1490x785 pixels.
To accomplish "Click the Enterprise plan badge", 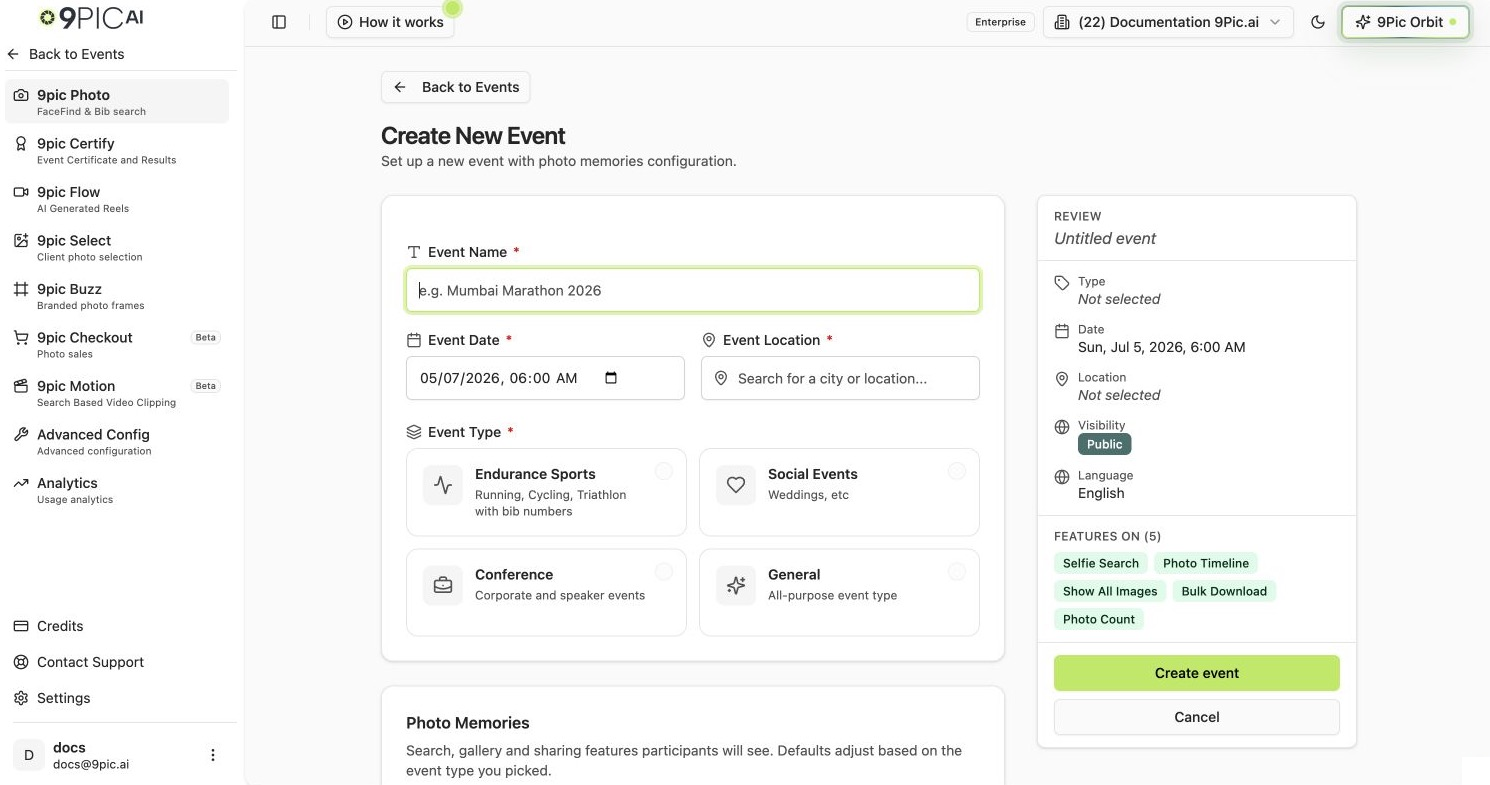I will pos(1001,22).
